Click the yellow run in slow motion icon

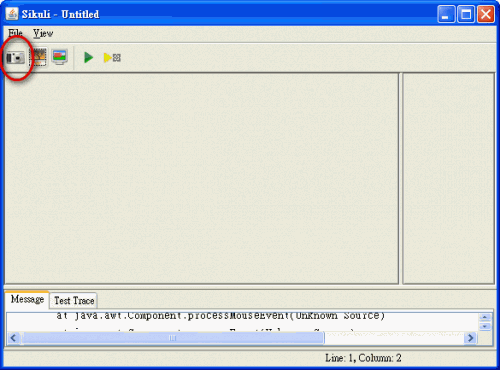click(x=112, y=58)
